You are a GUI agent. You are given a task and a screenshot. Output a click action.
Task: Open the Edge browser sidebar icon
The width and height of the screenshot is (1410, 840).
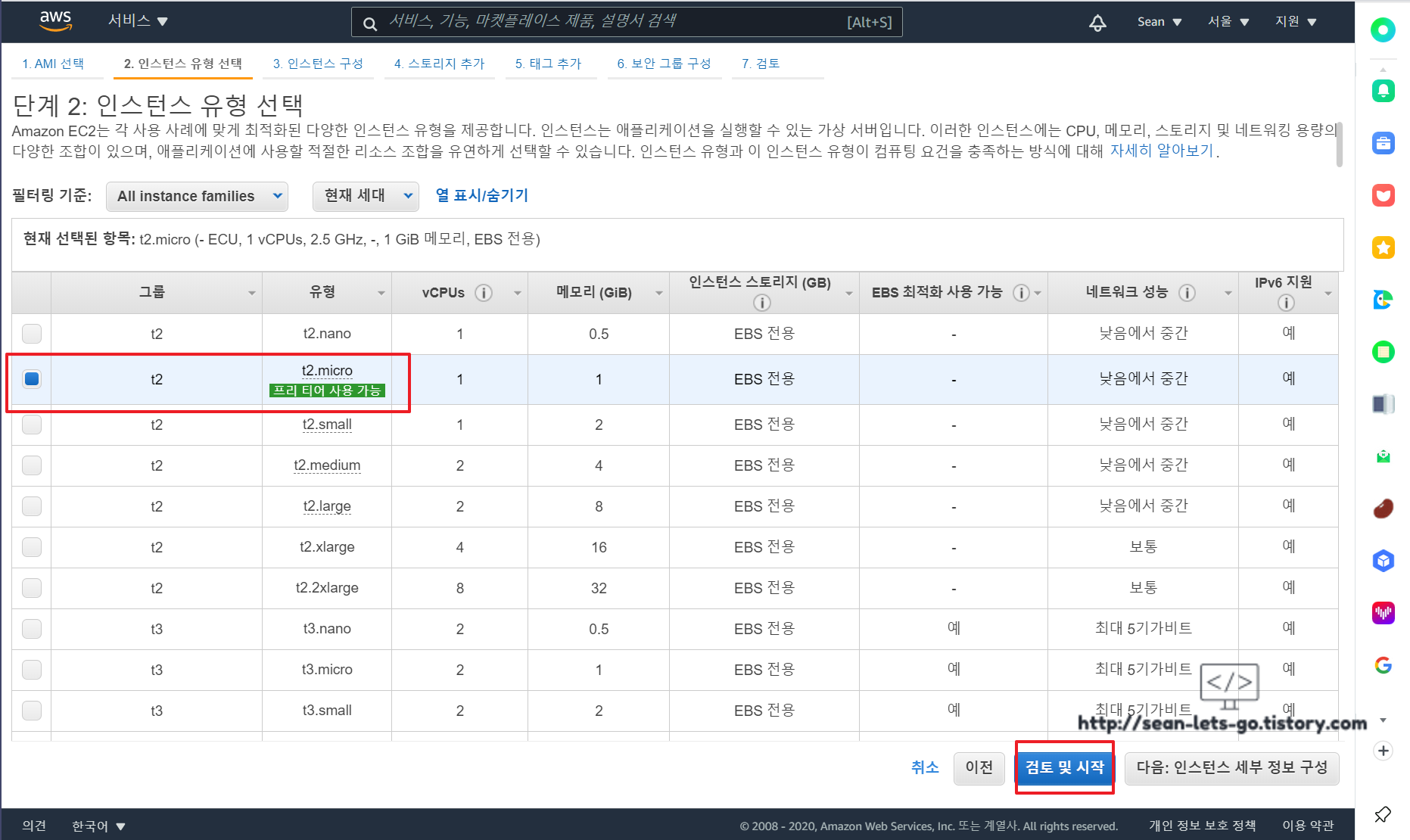(1383, 300)
